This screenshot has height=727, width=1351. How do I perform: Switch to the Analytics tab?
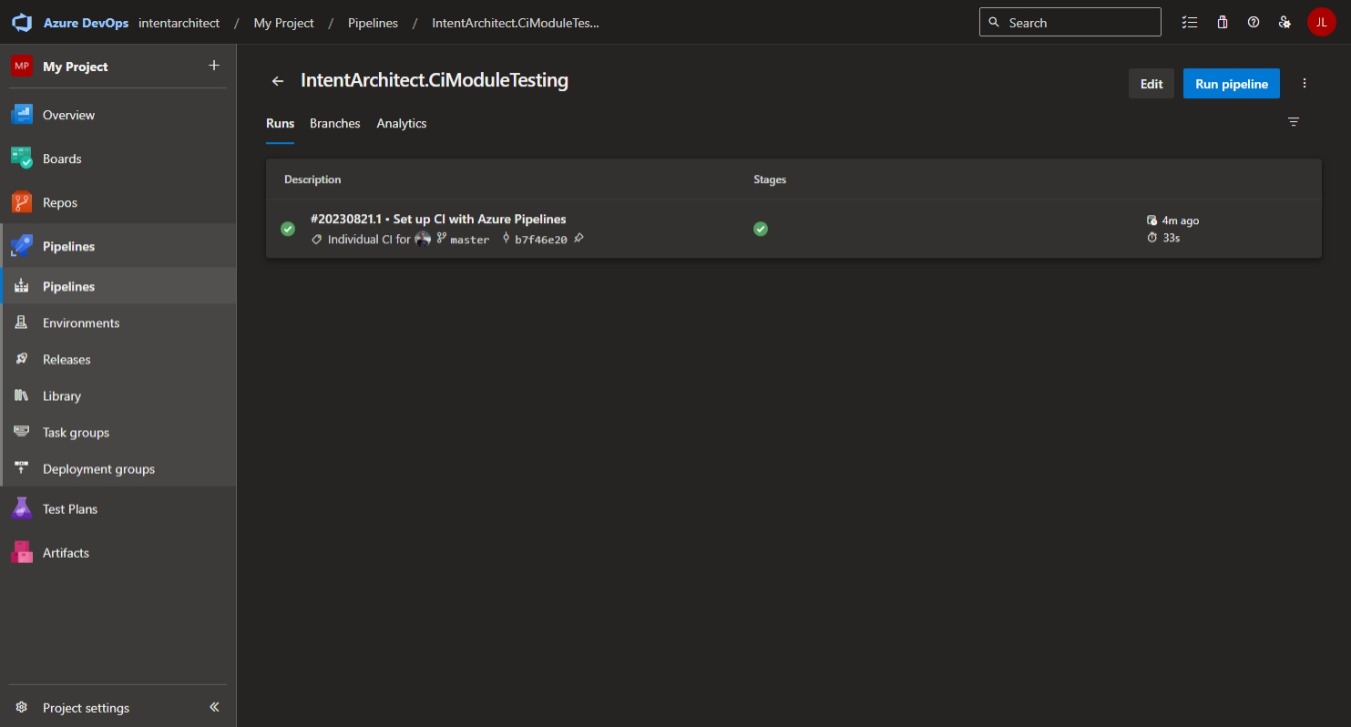[x=402, y=123]
